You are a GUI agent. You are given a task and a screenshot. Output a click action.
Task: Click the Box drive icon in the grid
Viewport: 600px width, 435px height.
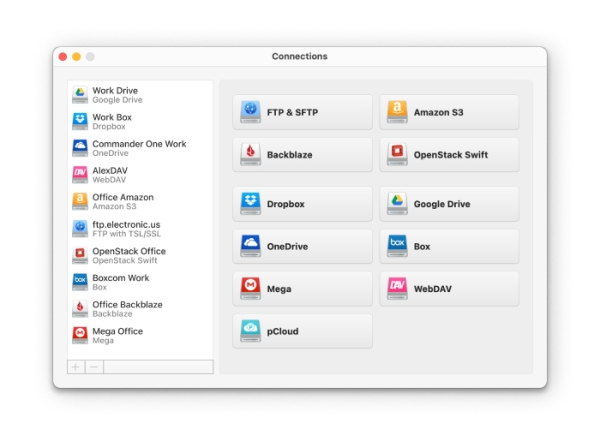397,246
